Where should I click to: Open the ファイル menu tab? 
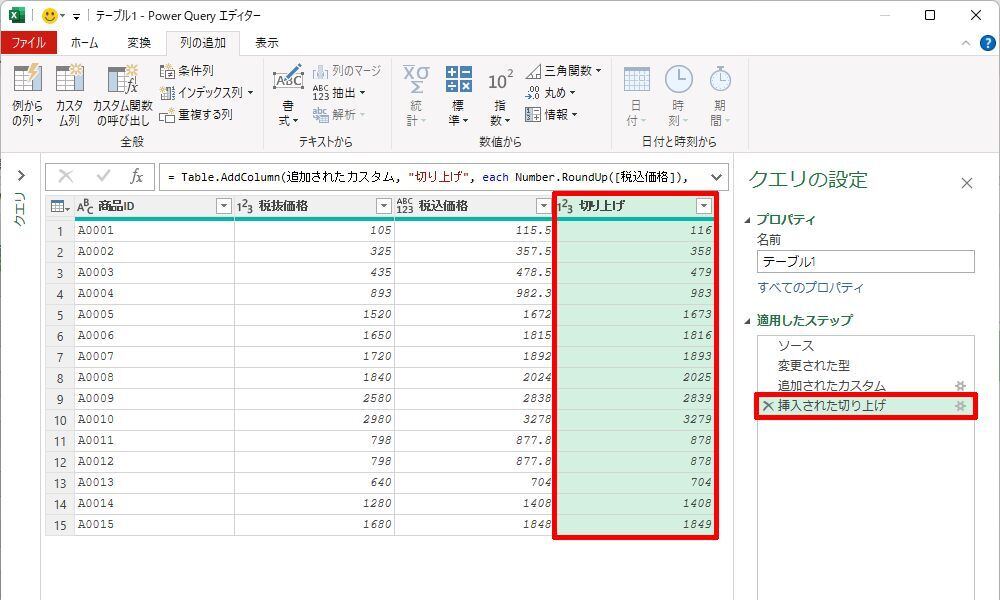tap(28, 43)
